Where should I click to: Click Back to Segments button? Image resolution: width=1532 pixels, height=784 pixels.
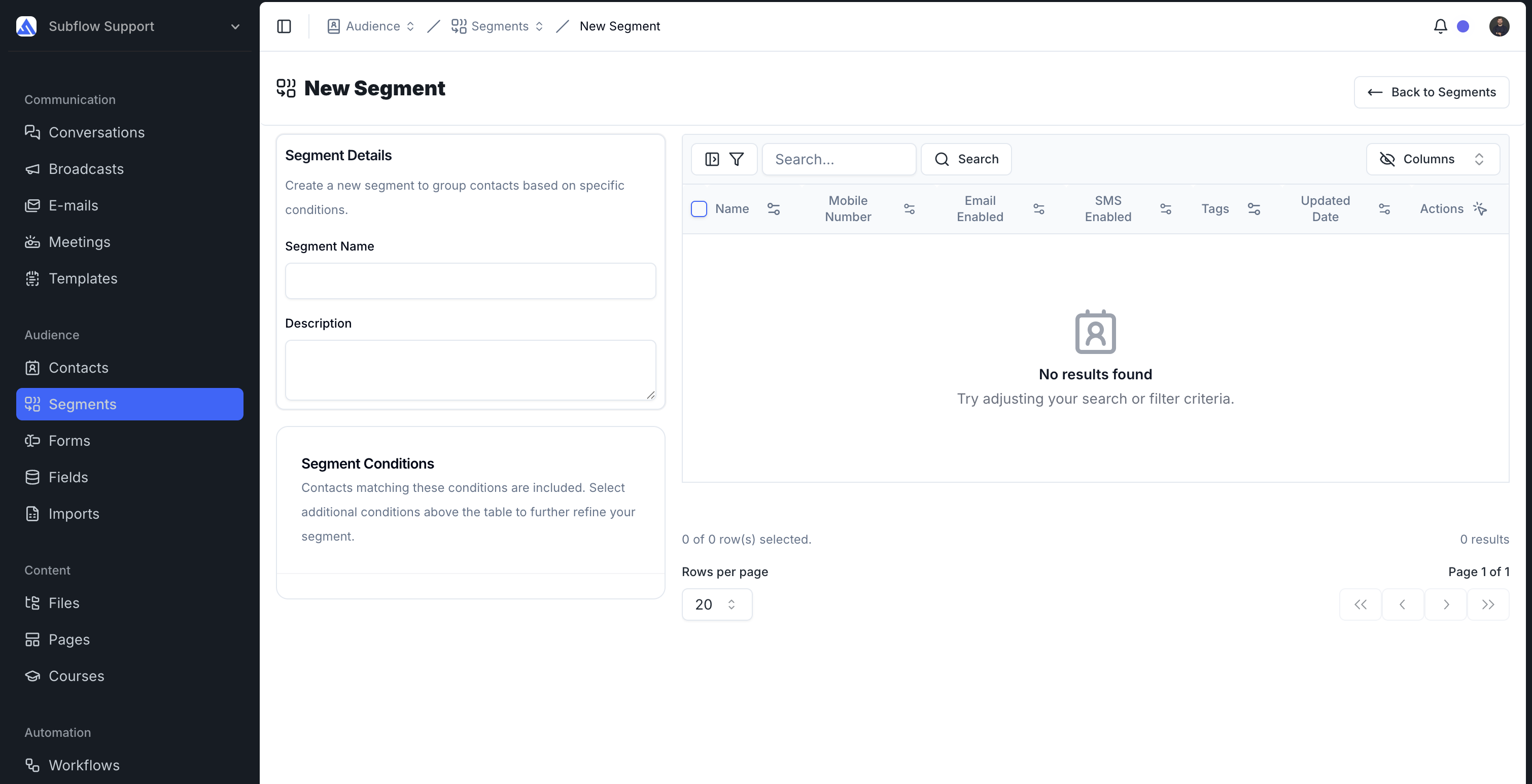1431,92
